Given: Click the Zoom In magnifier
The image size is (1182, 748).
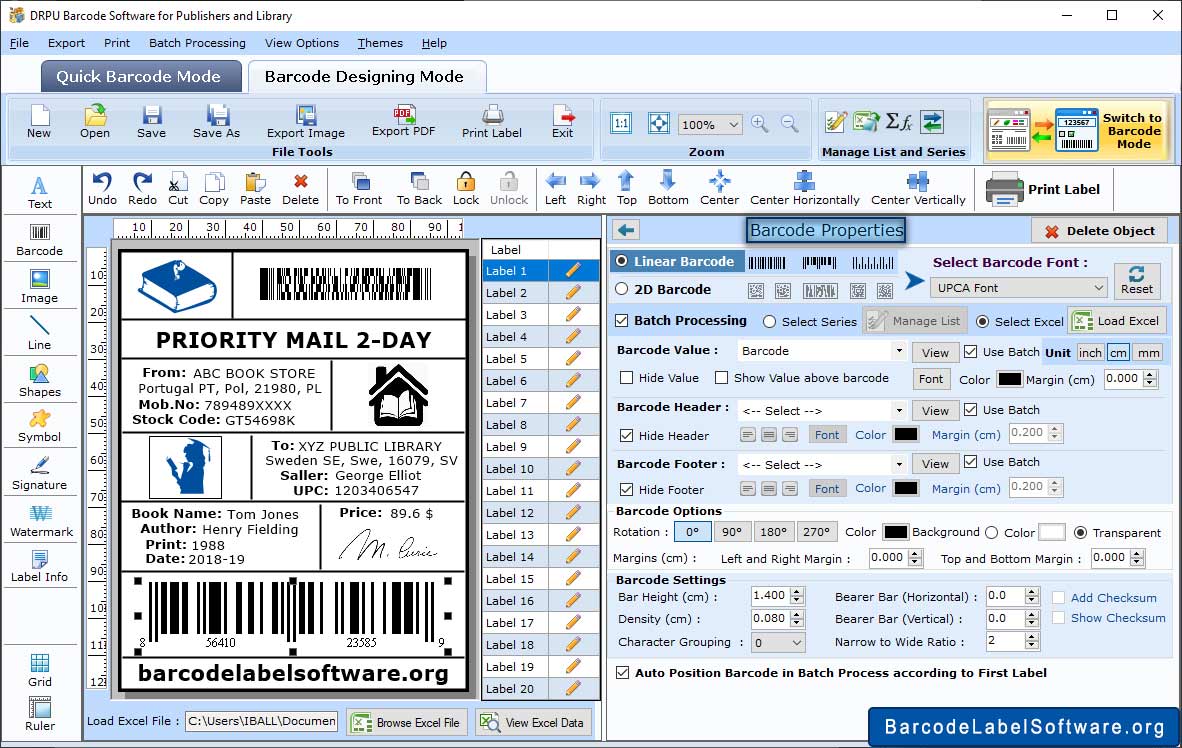Looking at the screenshot, I should (x=760, y=124).
